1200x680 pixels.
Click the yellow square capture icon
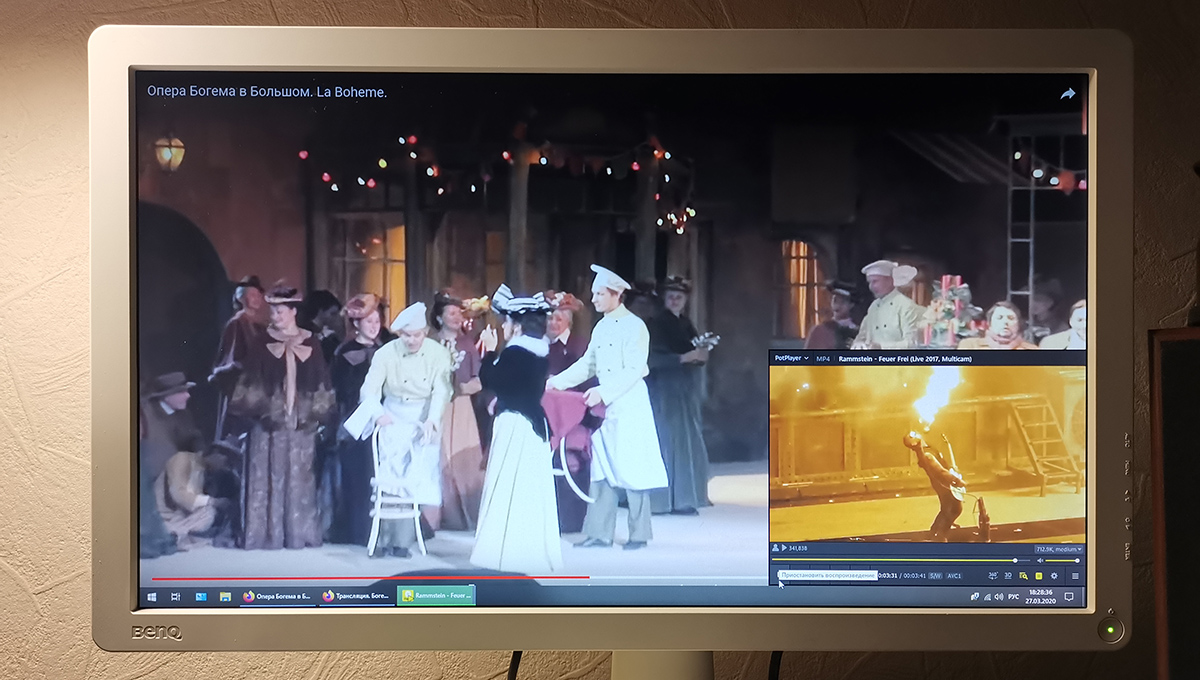[1039, 576]
